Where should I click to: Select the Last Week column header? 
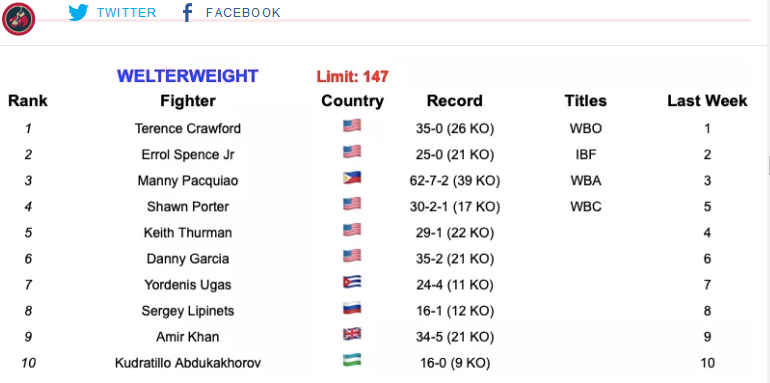coord(707,101)
